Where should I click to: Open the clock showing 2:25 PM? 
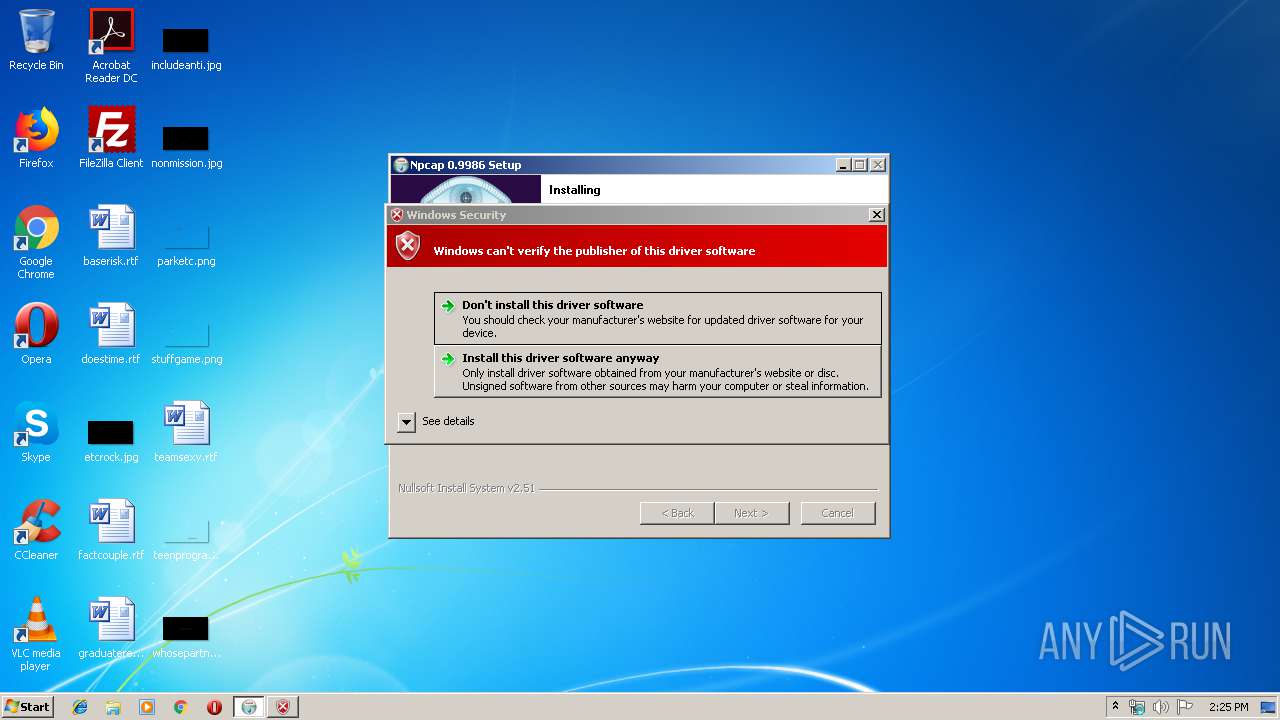click(1228, 707)
